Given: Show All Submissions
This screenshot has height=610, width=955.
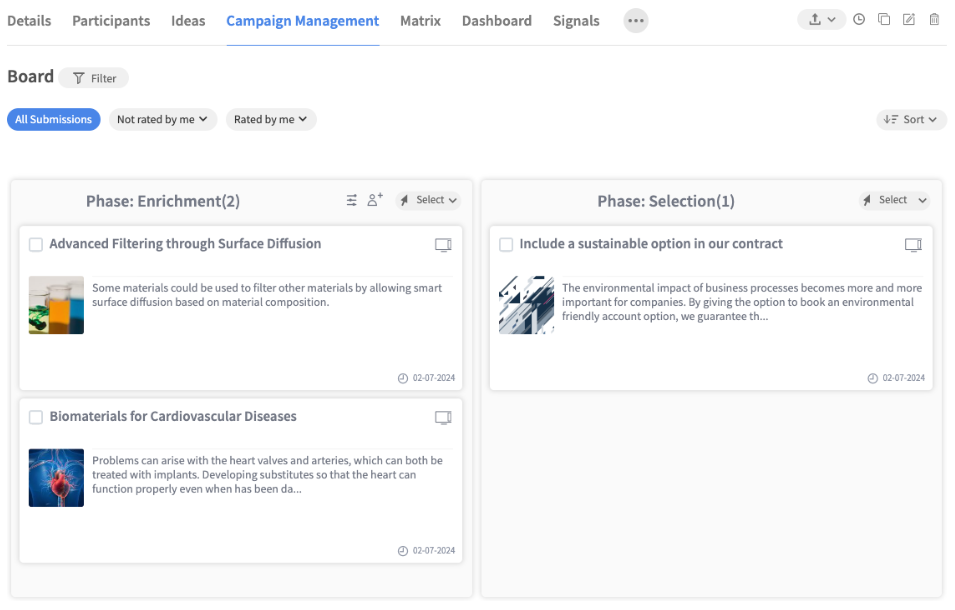Looking at the screenshot, I should [54, 120].
